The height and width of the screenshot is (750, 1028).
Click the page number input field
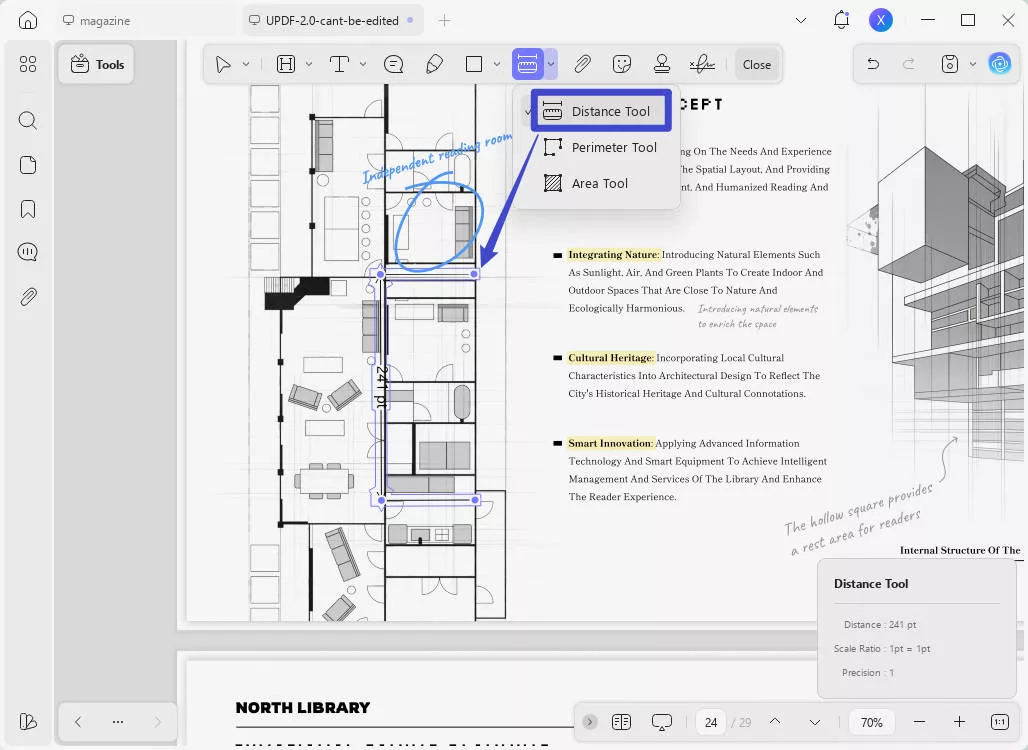tap(710, 721)
